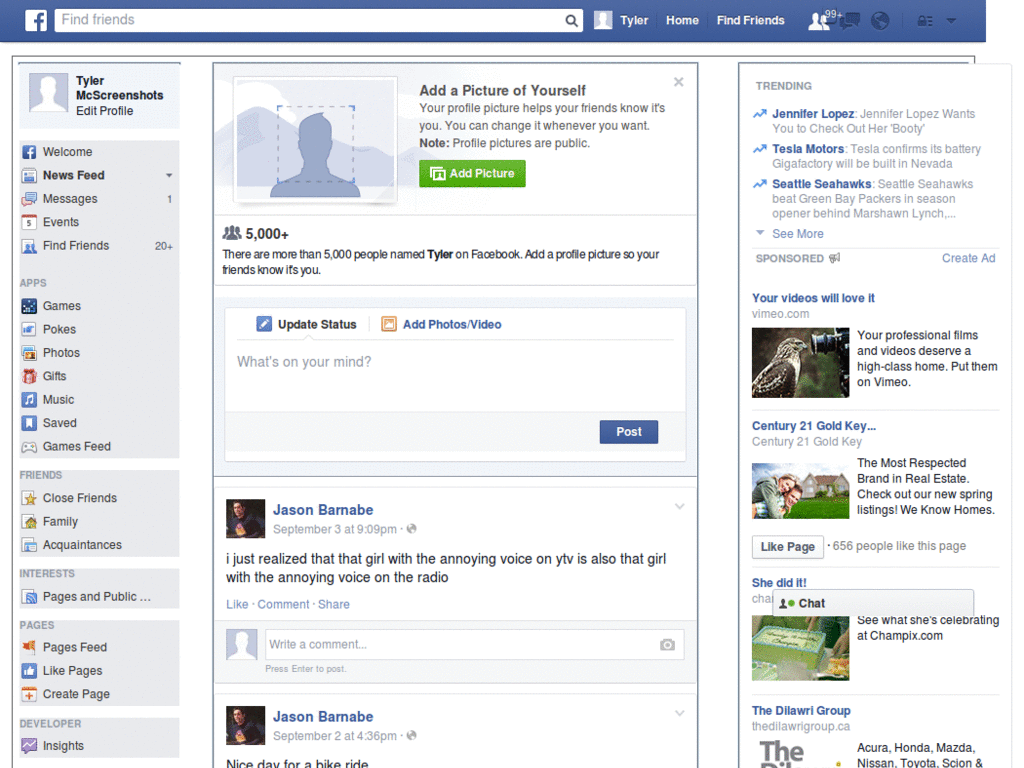
Task: Open the messages icon in top bar
Action: tap(849, 21)
